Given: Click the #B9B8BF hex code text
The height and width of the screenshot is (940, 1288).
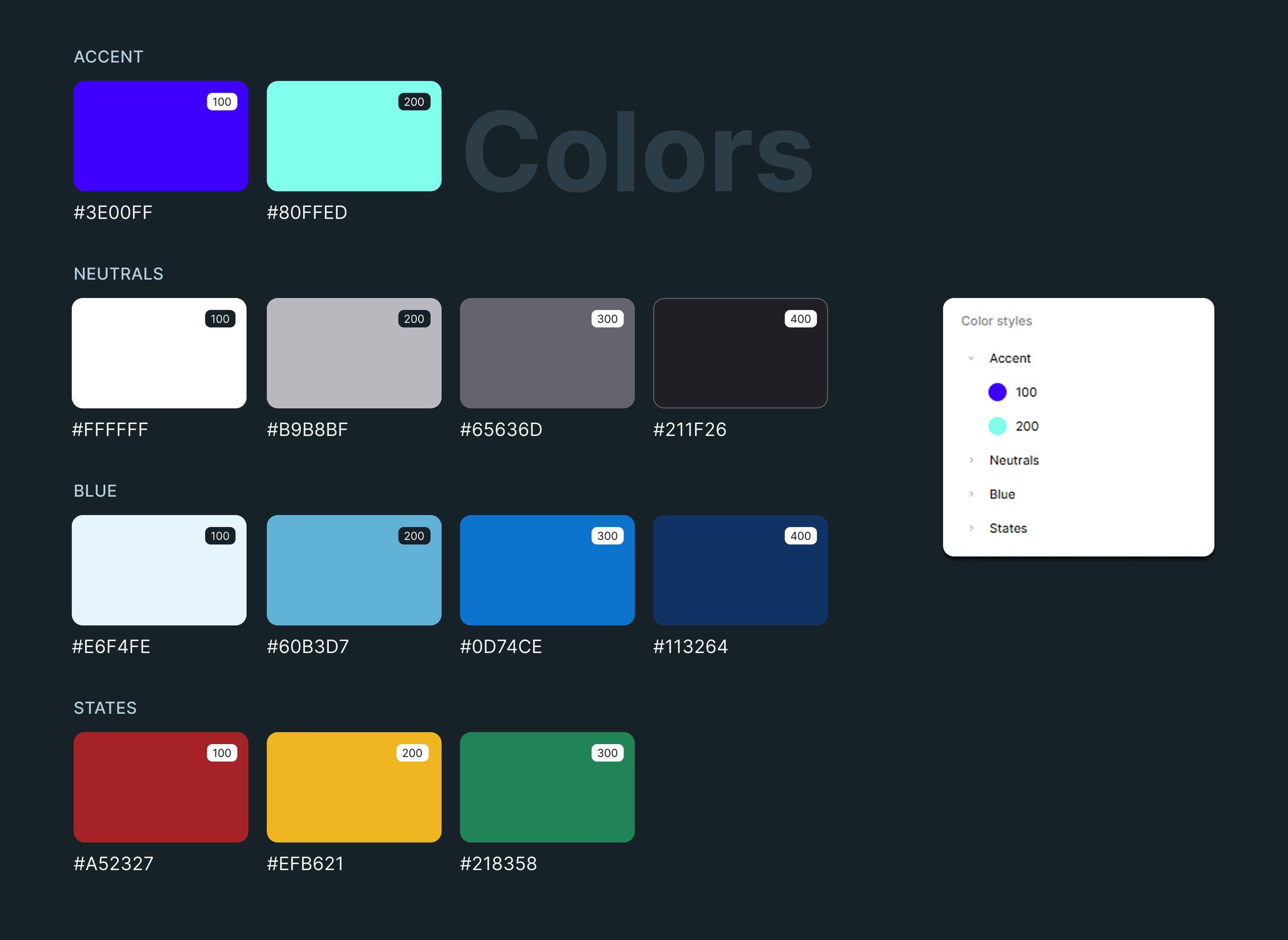Looking at the screenshot, I should coord(308,429).
